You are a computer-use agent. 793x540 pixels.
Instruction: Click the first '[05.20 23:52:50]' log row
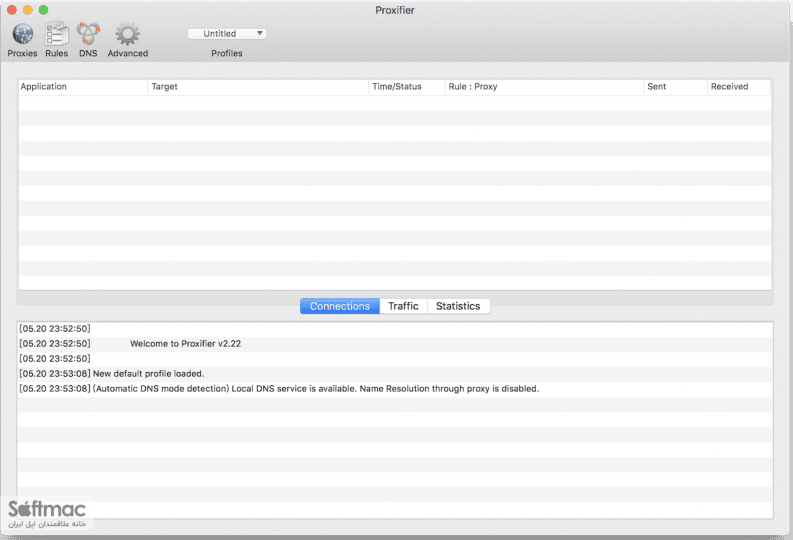pos(395,329)
